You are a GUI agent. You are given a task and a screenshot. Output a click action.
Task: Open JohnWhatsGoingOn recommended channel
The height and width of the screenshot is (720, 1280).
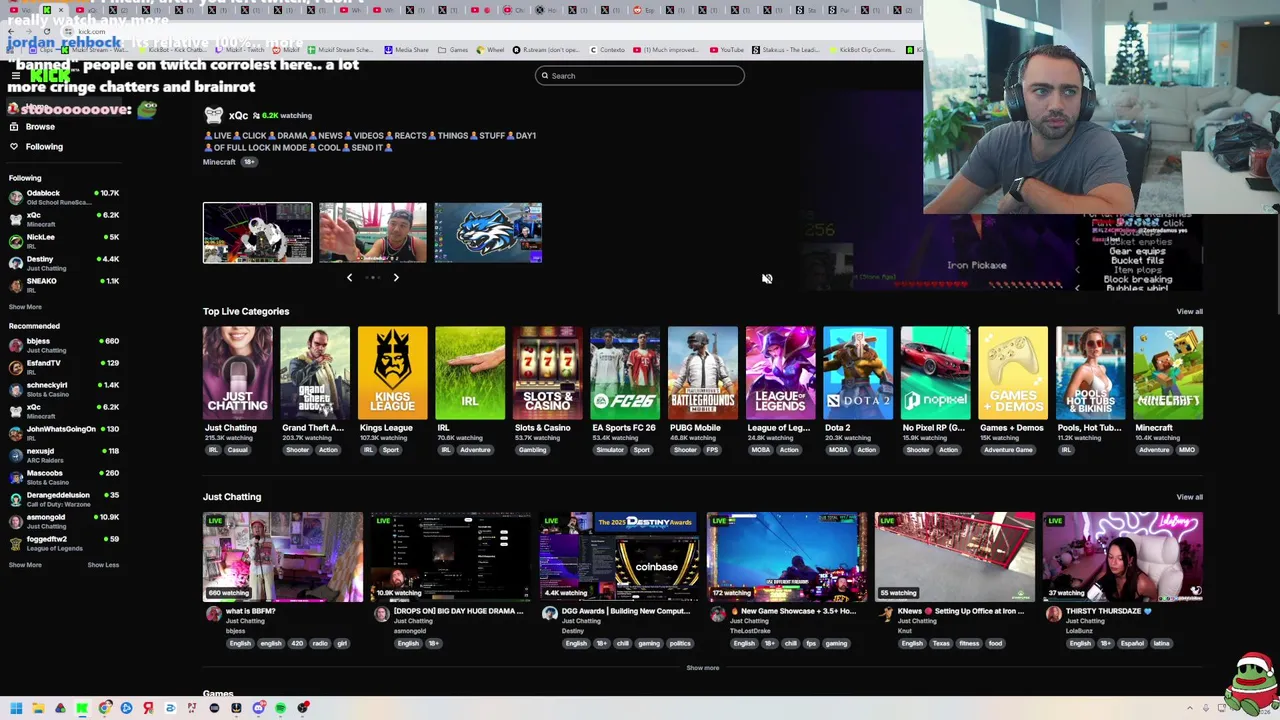coord(63,433)
